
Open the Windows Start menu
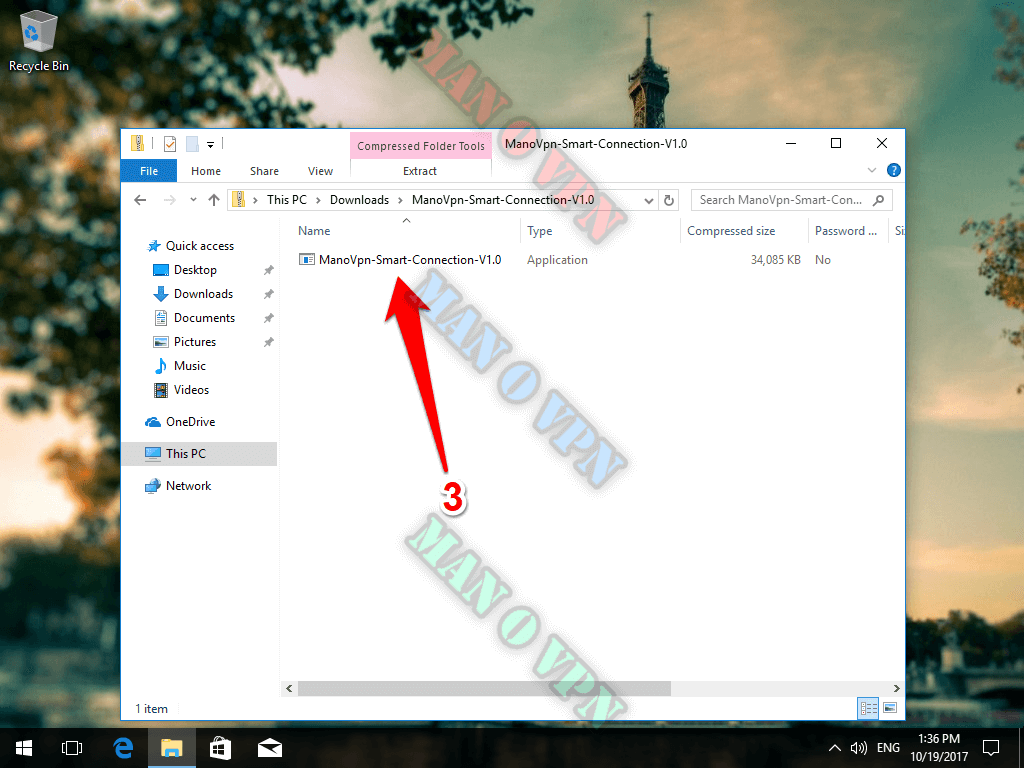(x=24, y=748)
